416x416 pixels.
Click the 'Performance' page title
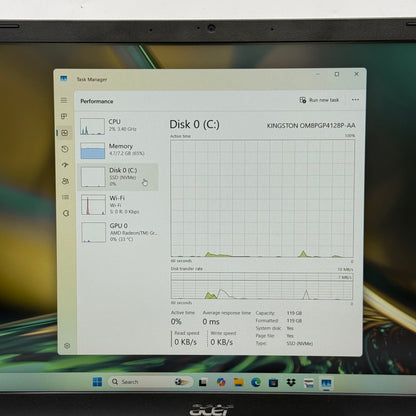pos(97,101)
